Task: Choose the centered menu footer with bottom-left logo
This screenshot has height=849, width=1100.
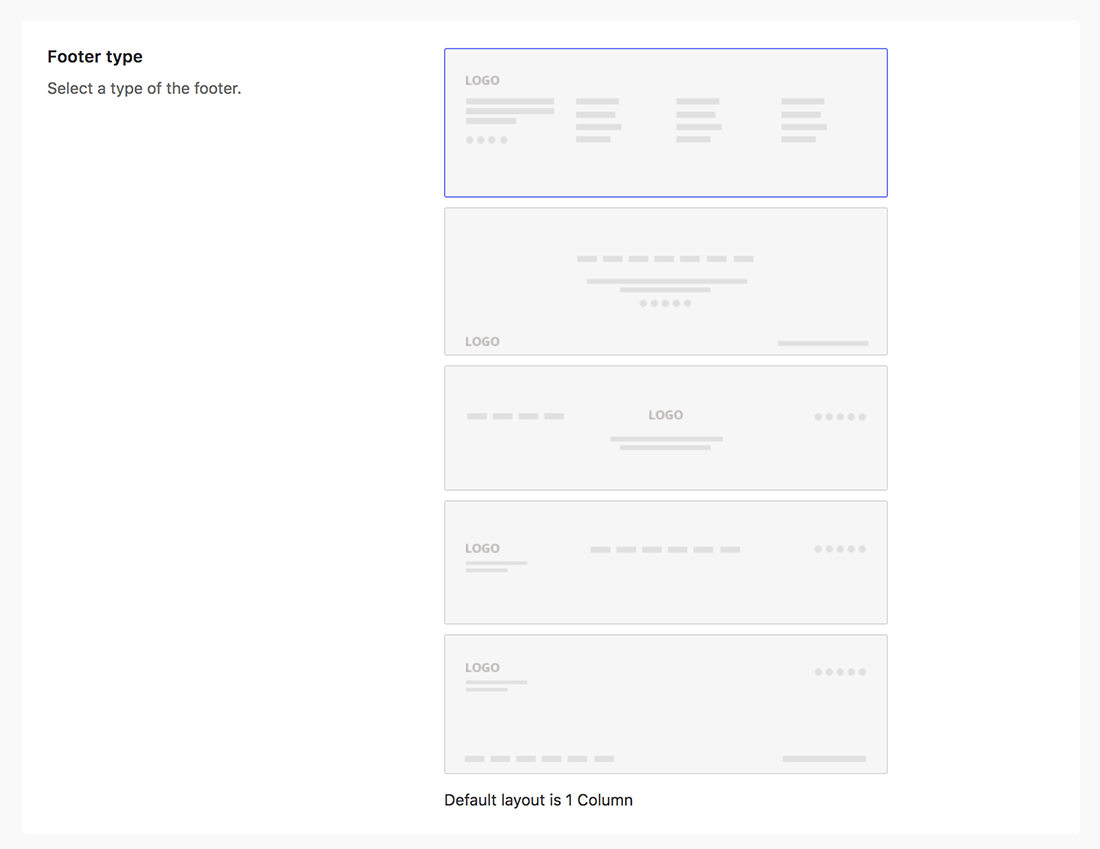Action: 666,281
